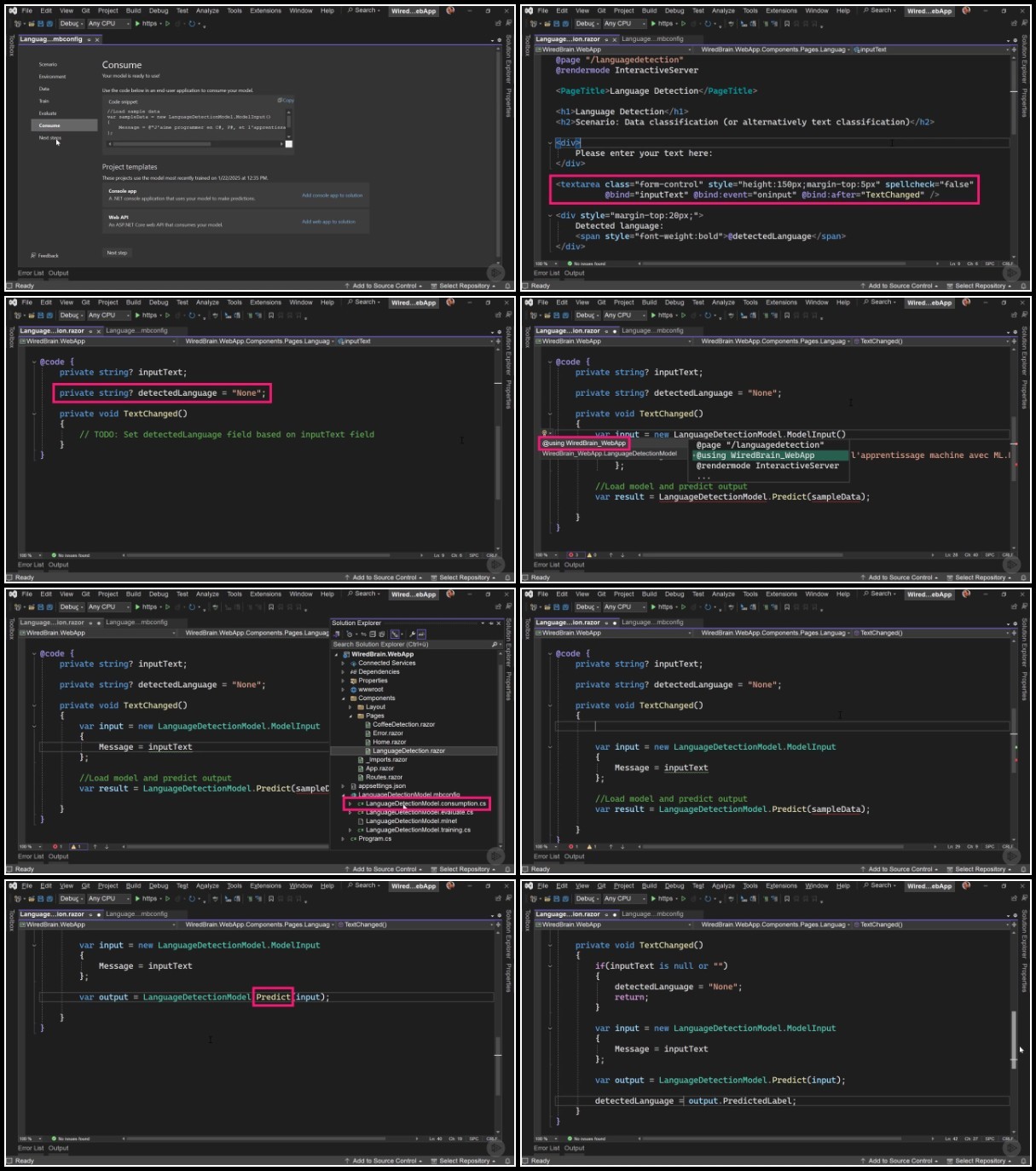The height and width of the screenshot is (1171, 1036).
Task: Click the Save icon in Consume window toolbar
Action: point(41,24)
